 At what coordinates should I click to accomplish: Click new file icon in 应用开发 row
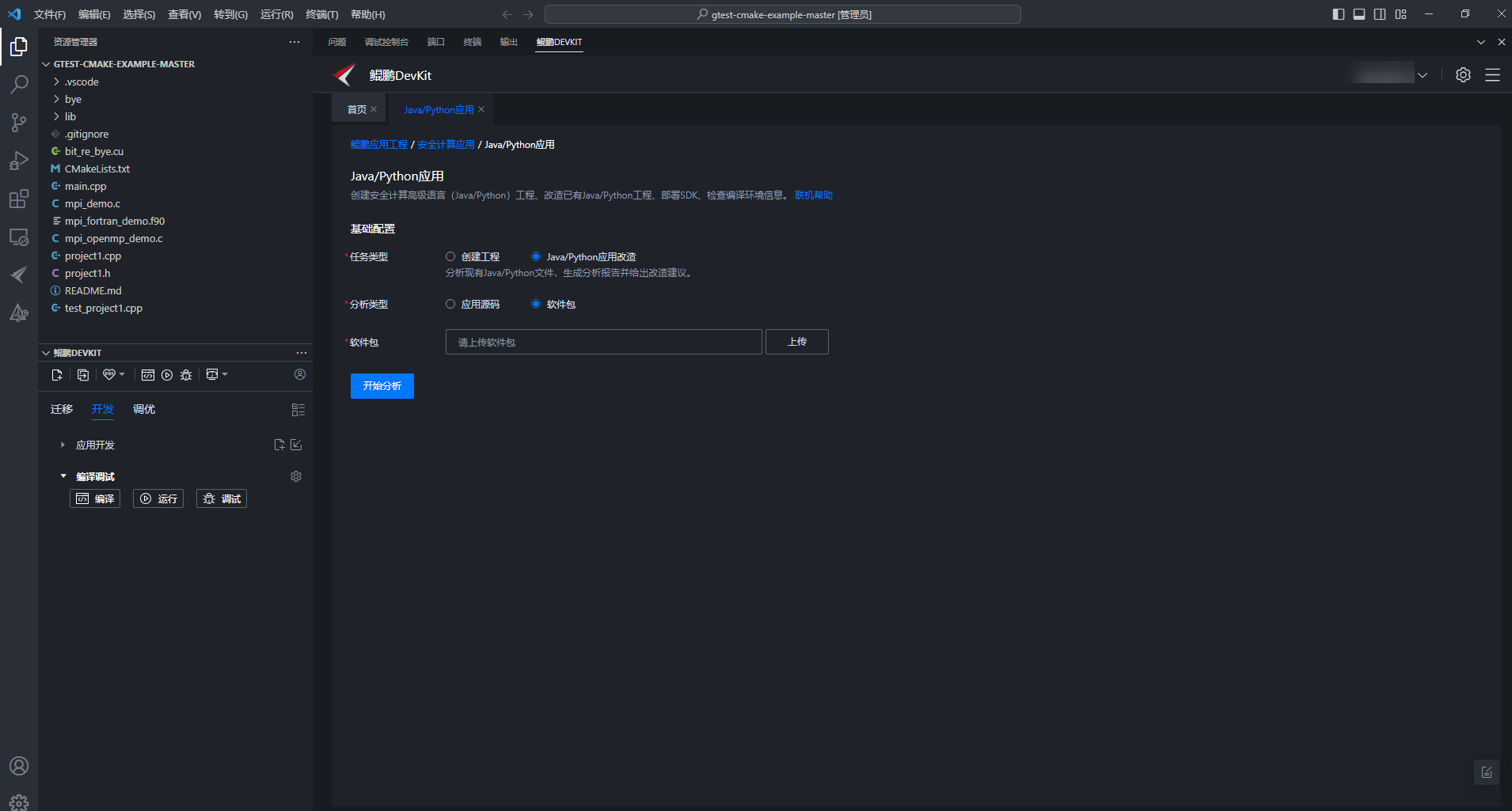(279, 445)
